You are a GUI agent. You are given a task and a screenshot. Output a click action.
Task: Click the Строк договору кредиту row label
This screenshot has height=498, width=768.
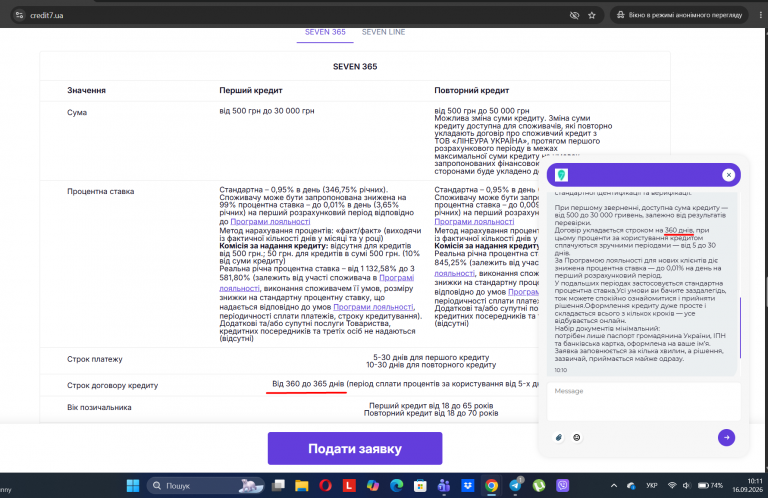click(x=113, y=386)
